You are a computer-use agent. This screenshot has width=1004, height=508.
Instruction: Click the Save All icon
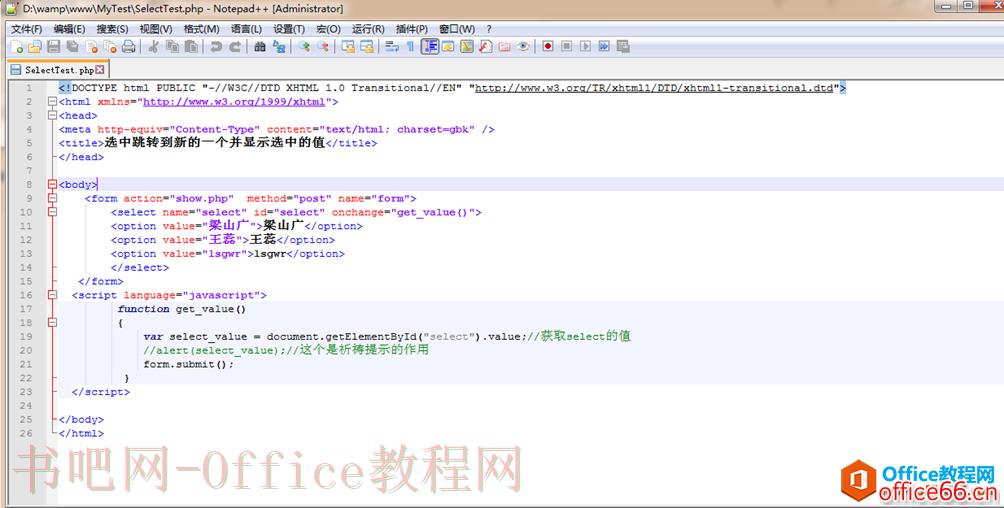(72, 46)
